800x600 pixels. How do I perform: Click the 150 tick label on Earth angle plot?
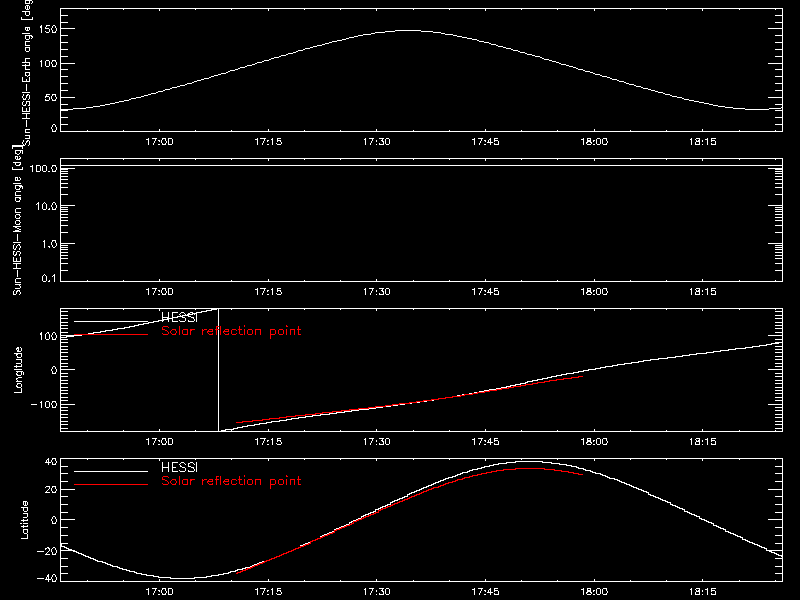(47, 29)
